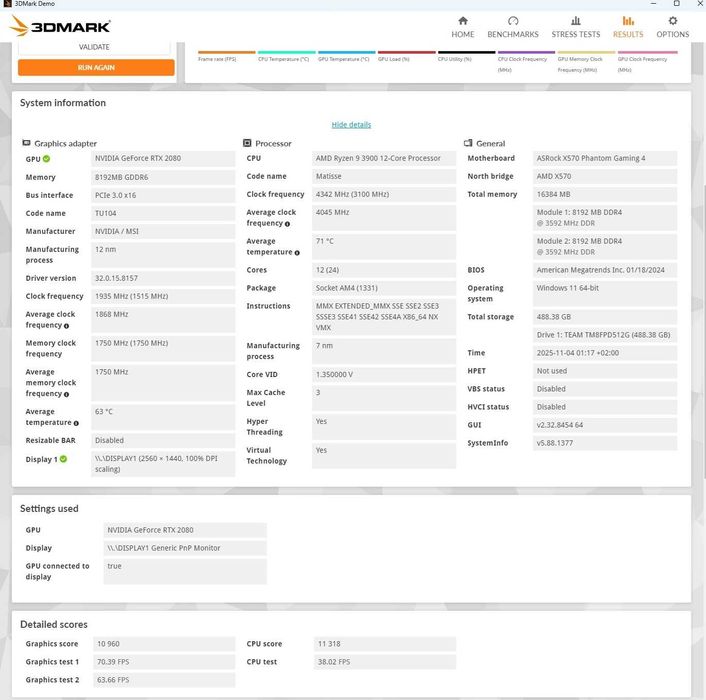Viewport: 706px width, 700px height.
Task: Click the CPU score 11 318 value
Action: [x=385, y=644]
